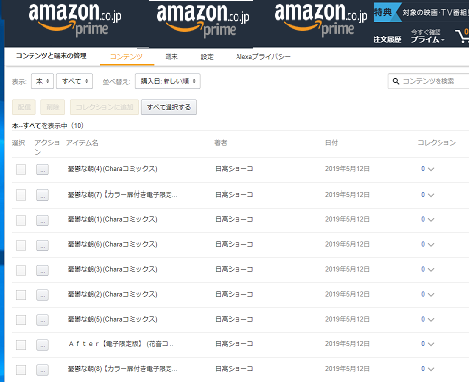The image size is (469, 382).
Task: Expand the プライム menu in header
Action: tap(428, 36)
